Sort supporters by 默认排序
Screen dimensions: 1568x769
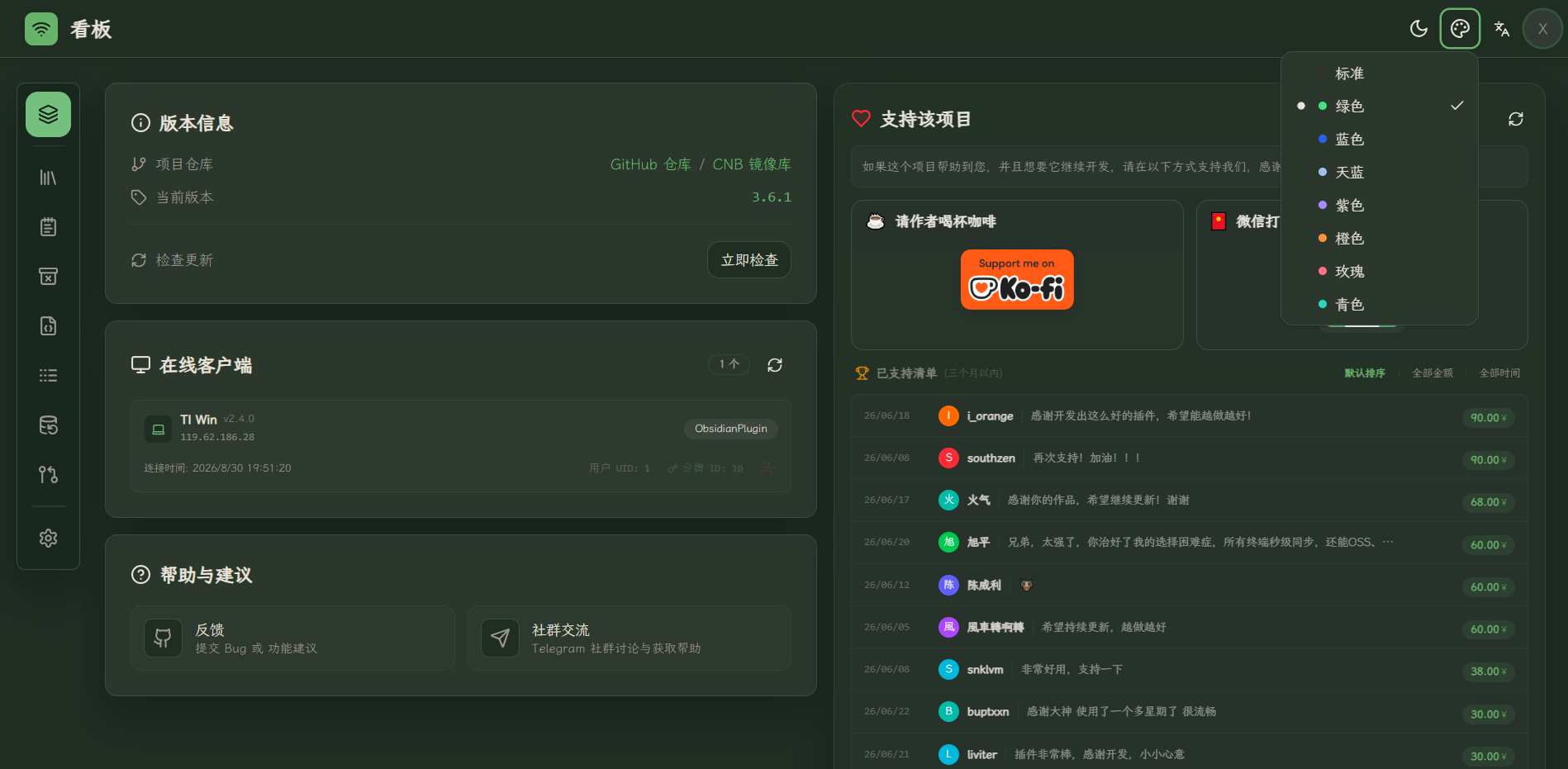coord(1365,373)
